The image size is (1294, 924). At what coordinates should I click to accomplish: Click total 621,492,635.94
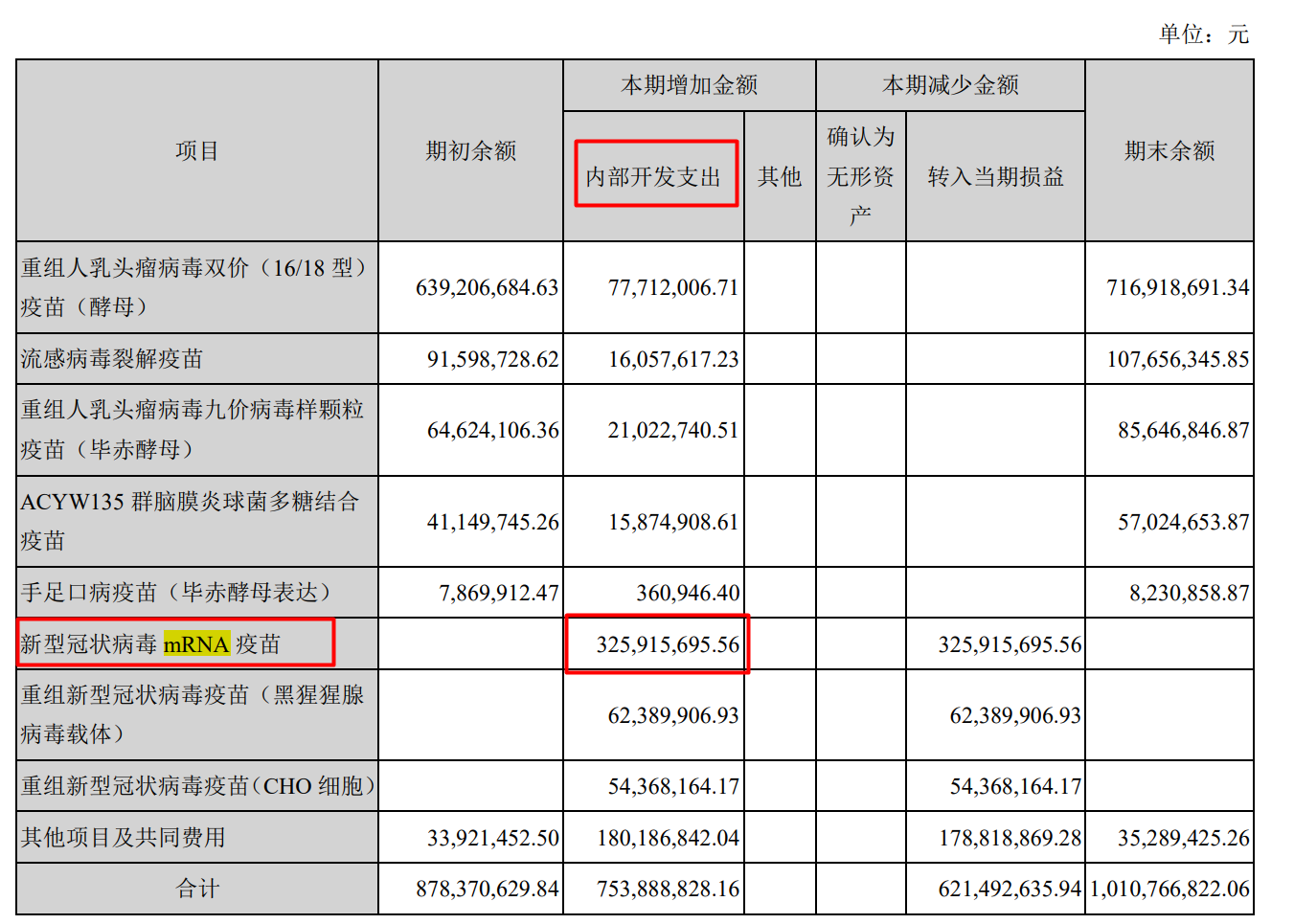point(1010,889)
